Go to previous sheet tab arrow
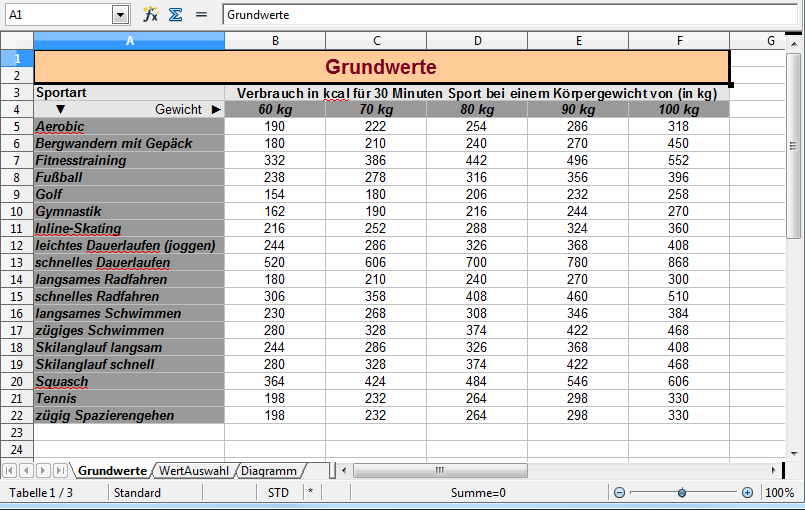Viewport: 805px width, 510px height. 27,470
